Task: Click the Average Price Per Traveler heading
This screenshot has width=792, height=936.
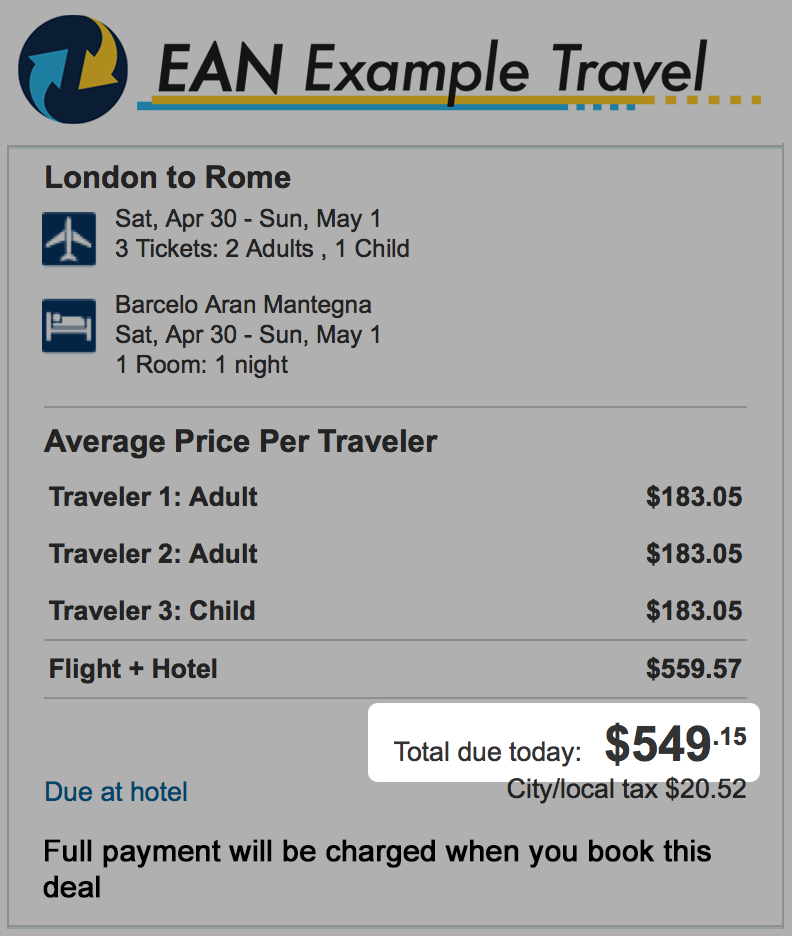Action: (x=241, y=442)
